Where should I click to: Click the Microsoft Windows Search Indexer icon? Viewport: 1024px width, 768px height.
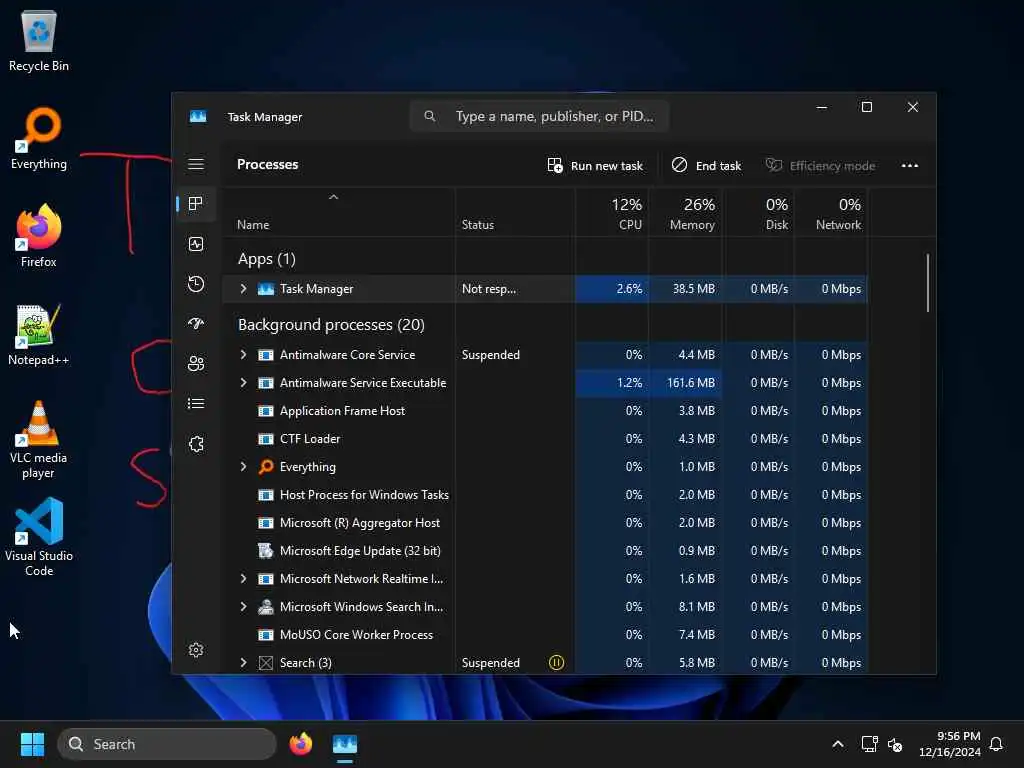[x=266, y=607]
